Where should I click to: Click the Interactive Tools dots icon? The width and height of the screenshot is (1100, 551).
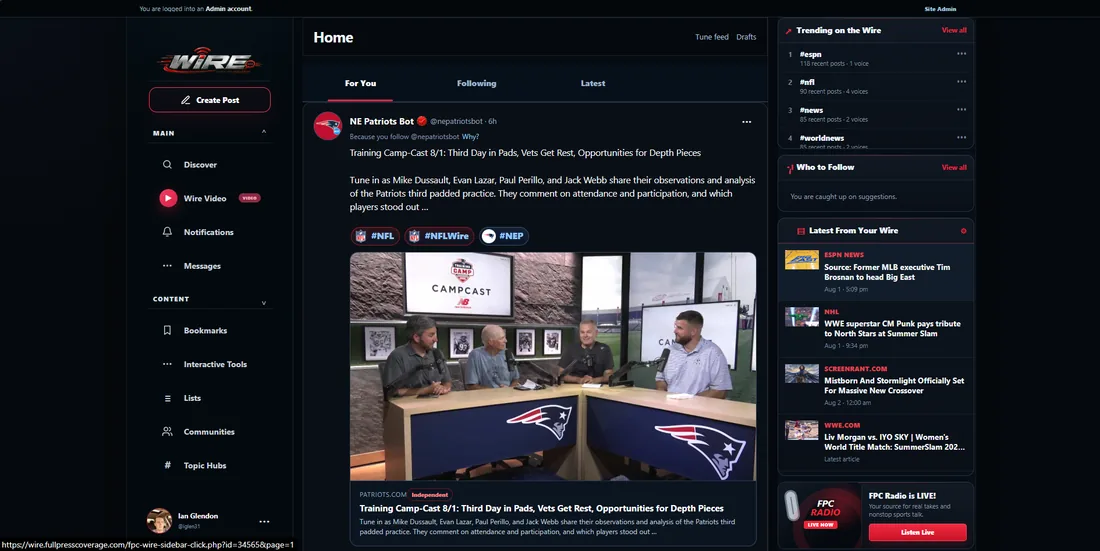pyautogui.click(x=167, y=364)
